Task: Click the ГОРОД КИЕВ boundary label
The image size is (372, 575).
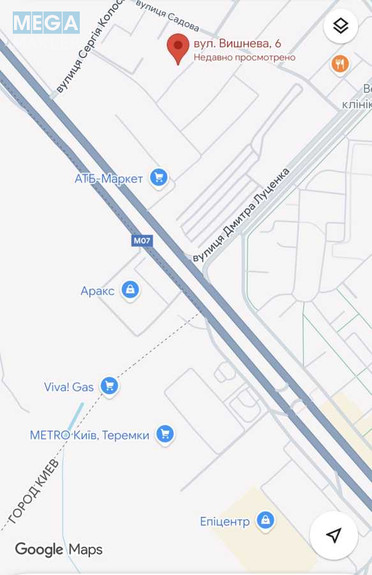Action: 33,491
